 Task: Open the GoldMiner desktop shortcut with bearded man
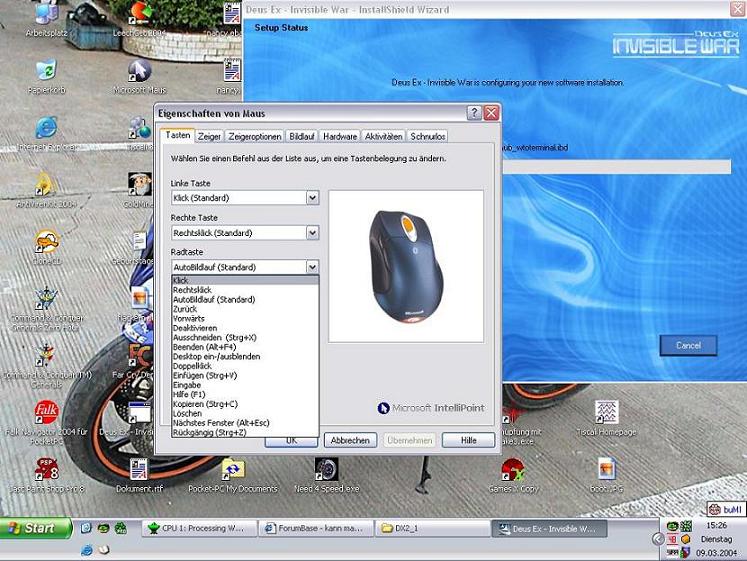point(140,190)
